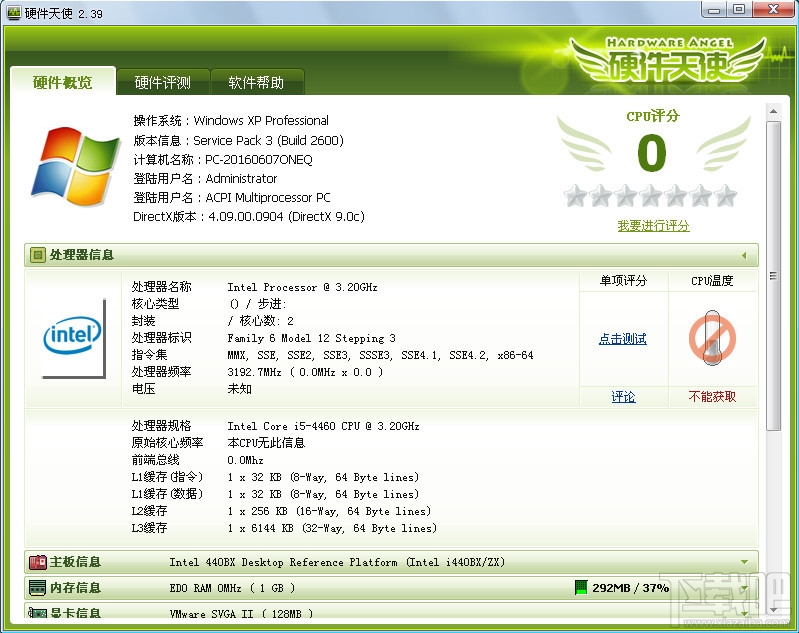Image resolution: width=799 pixels, height=633 pixels.
Task: Click the L3缓存 6144 KB value
Action: pos(332,528)
